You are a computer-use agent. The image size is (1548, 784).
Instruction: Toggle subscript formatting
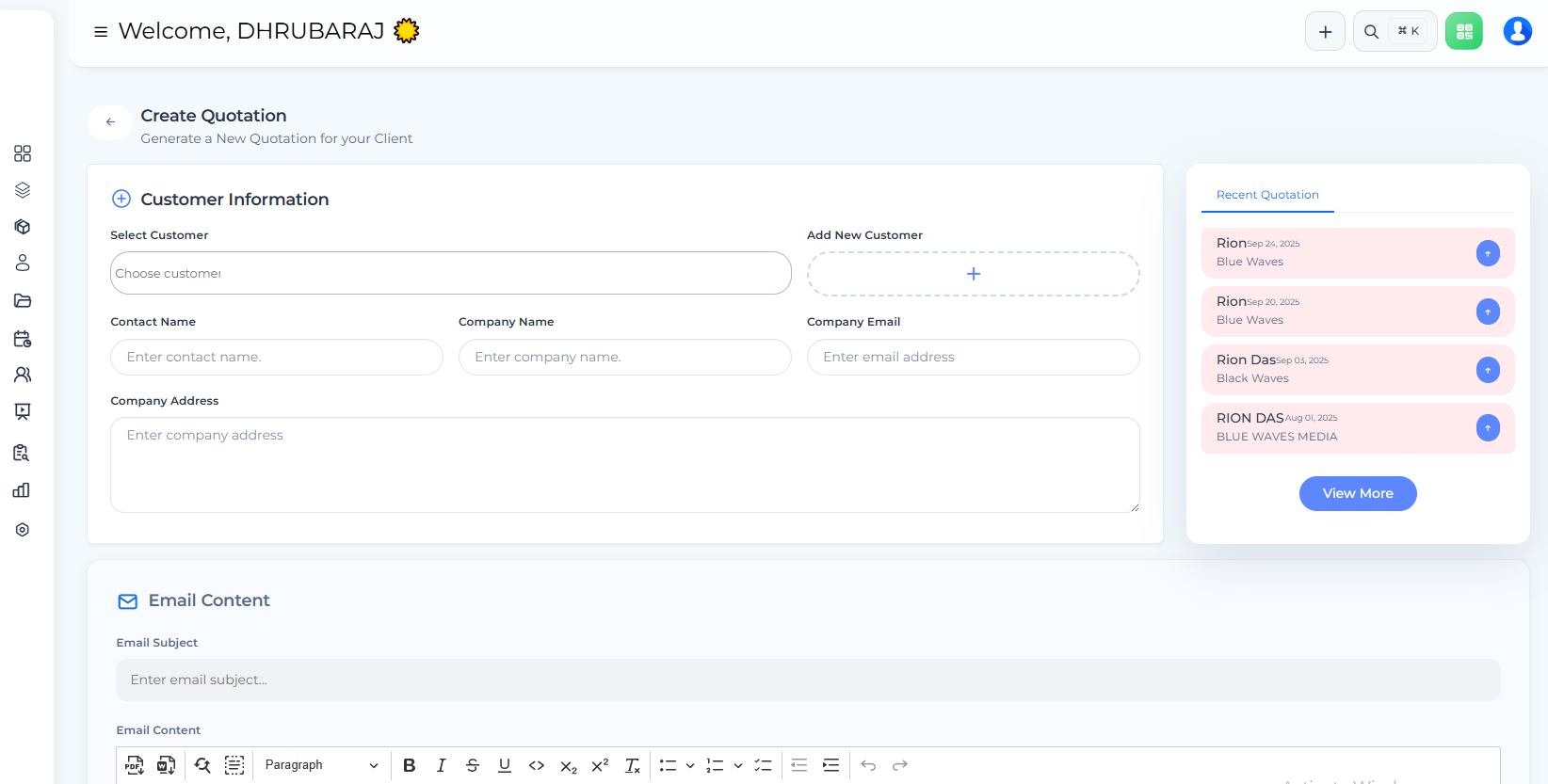pyautogui.click(x=569, y=766)
